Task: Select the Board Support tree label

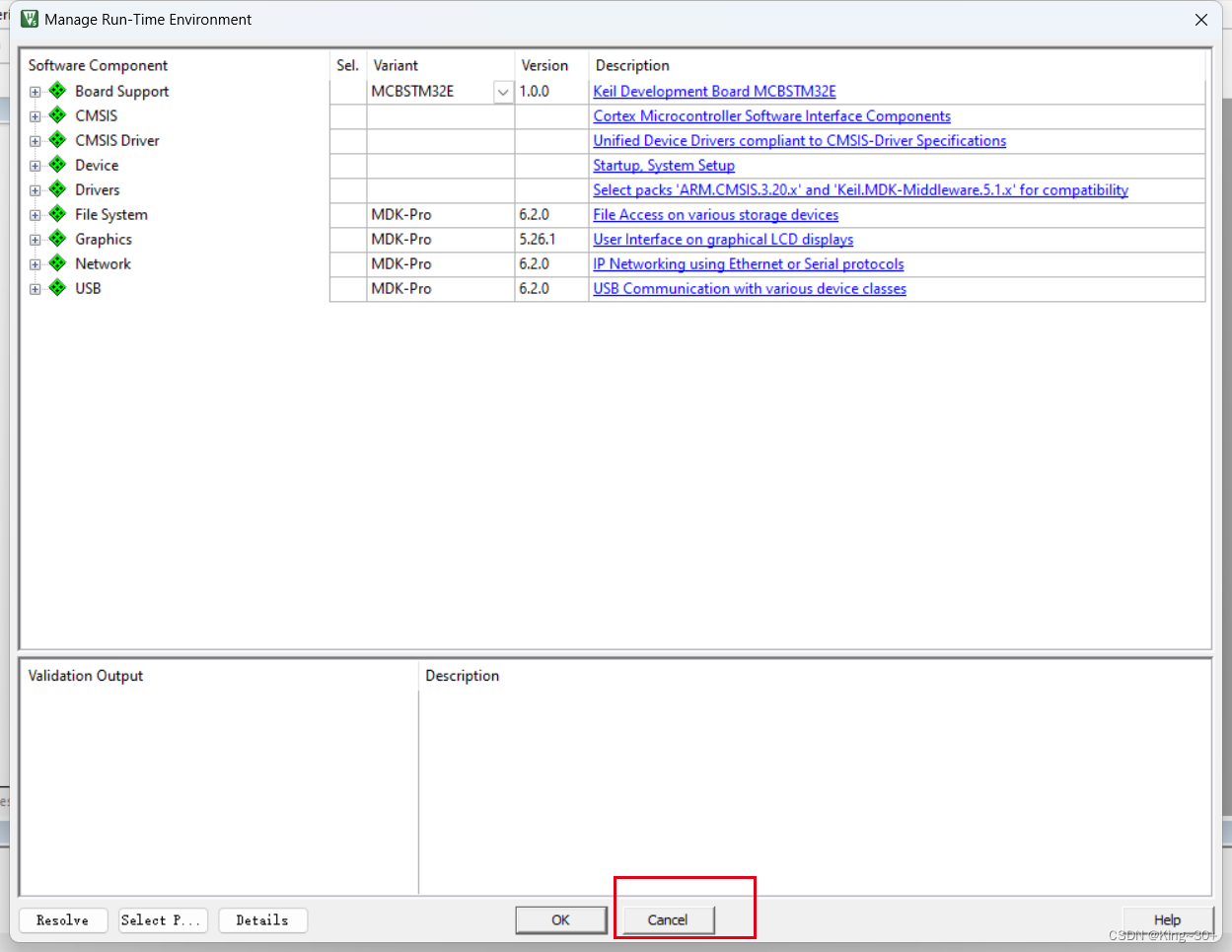Action: click(x=121, y=91)
